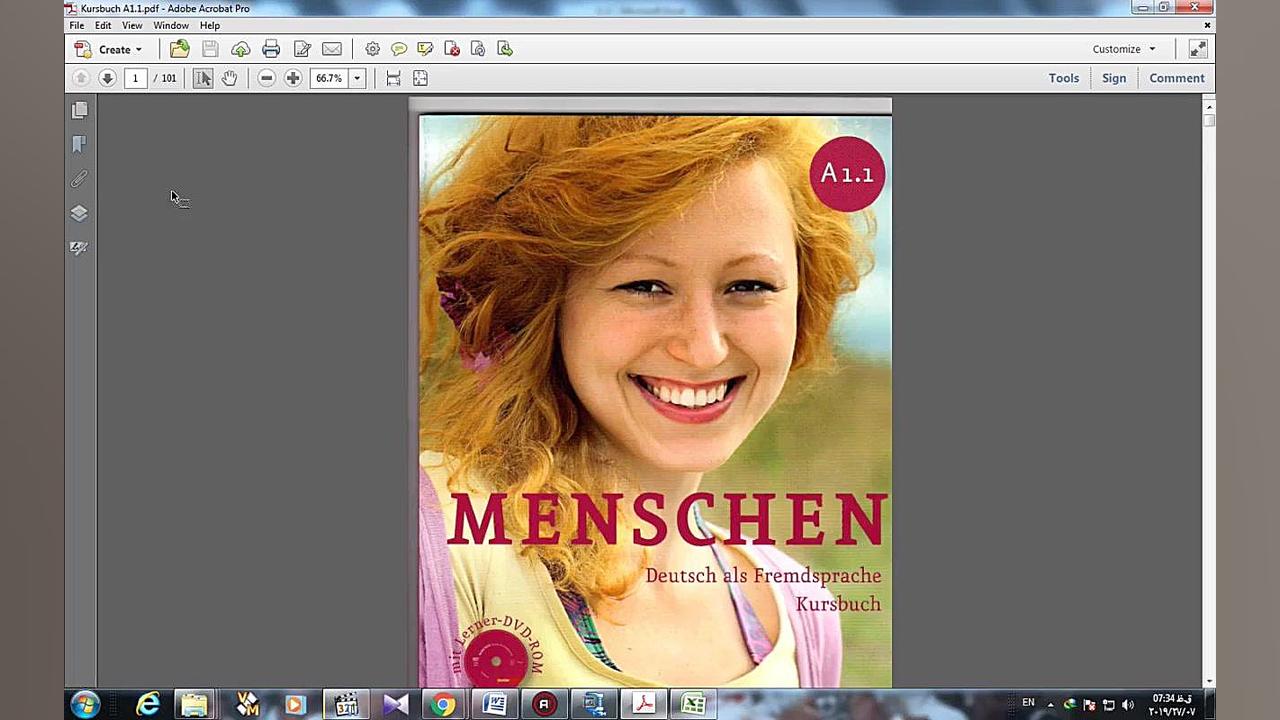The width and height of the screenshot is (1280, 720).
Task: Click the Delete page icon
Action: click(452, 49)
